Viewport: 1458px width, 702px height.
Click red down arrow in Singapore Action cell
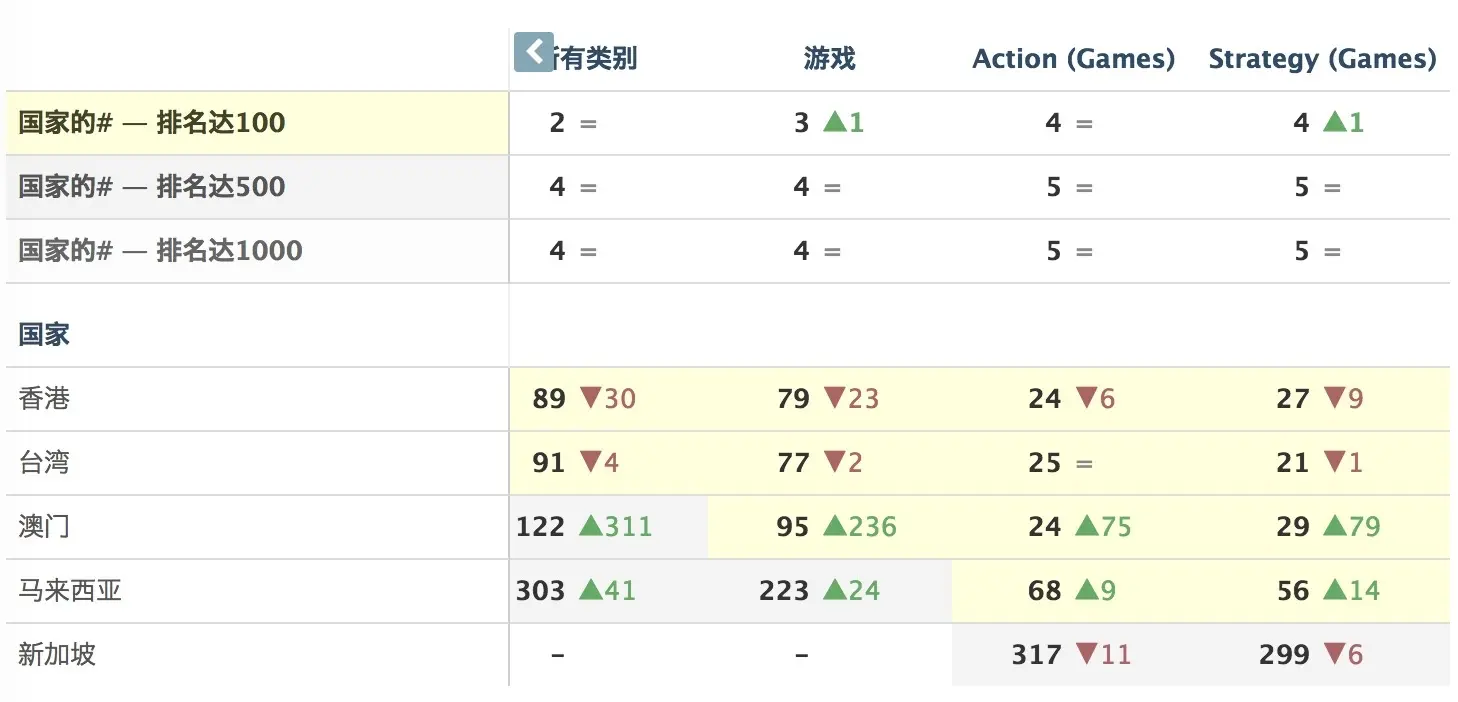click(x=1087, y=654)
